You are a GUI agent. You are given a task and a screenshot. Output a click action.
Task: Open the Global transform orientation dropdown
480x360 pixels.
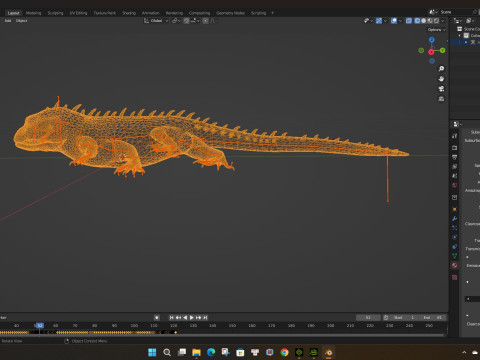point(156,21)
